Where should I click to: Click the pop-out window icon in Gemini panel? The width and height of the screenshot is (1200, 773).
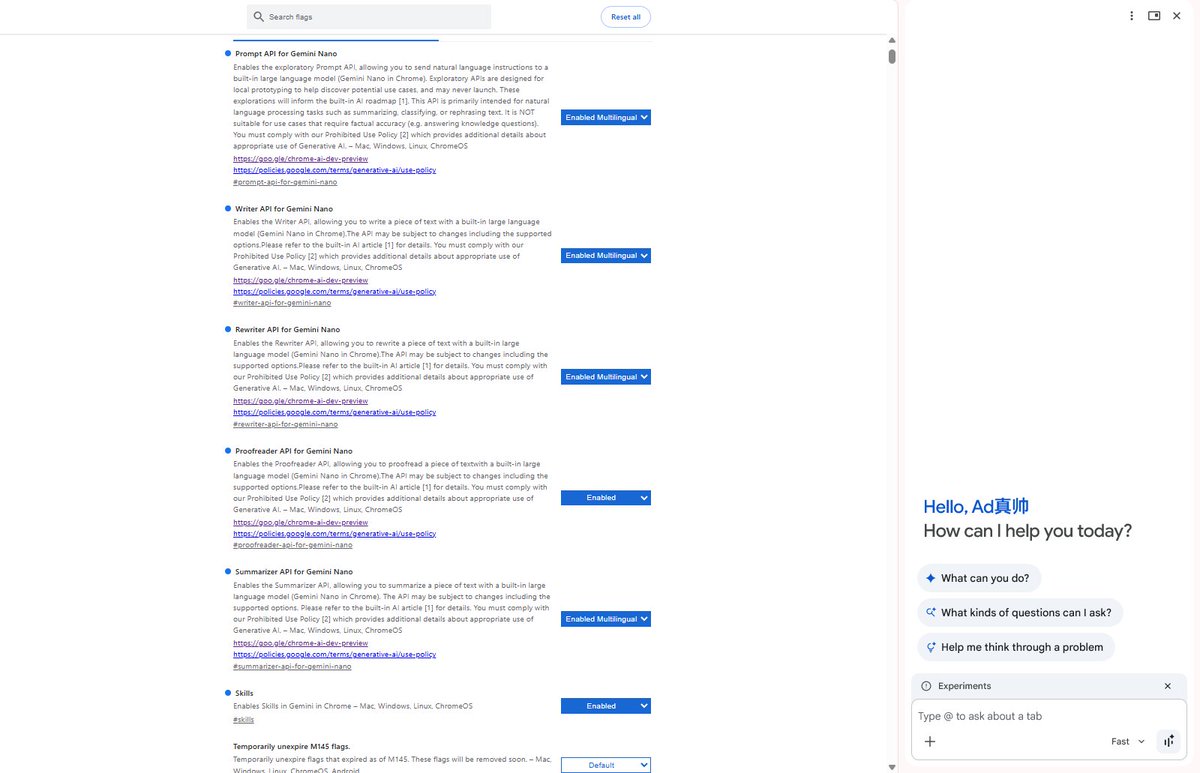pyautogui.click(x=1154, y=16)
